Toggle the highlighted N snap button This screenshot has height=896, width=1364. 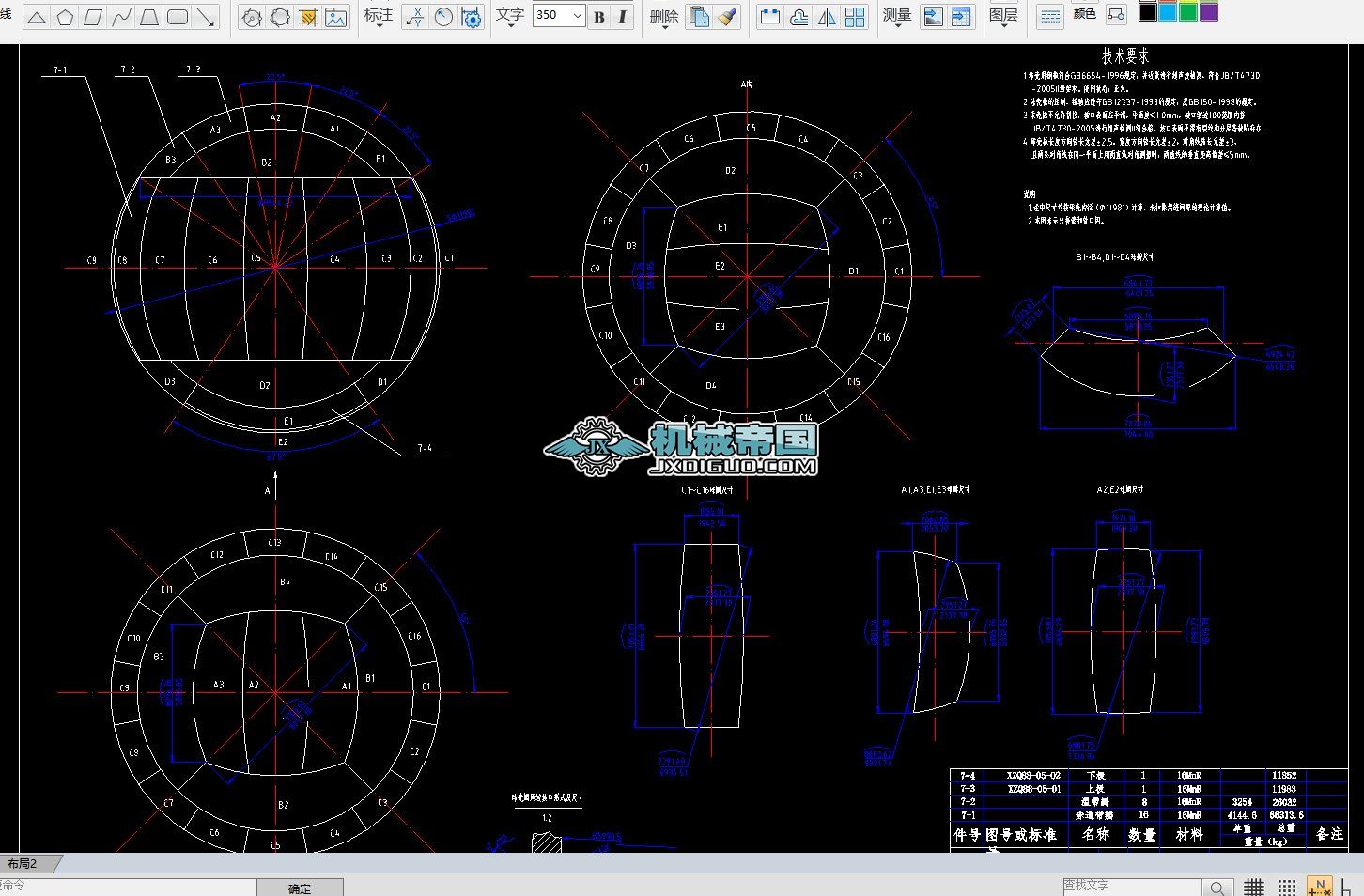pyautogui.click(x=1320, y=887)
